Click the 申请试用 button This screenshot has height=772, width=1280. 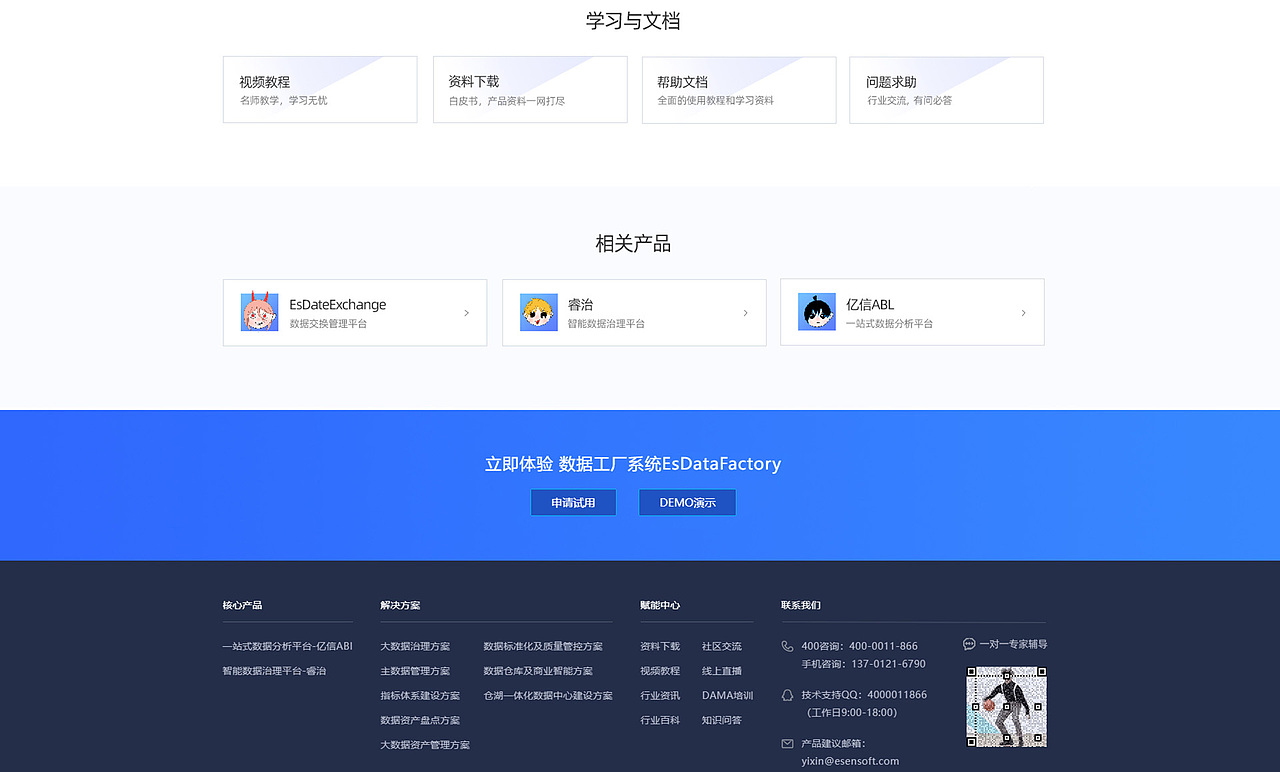573,502
